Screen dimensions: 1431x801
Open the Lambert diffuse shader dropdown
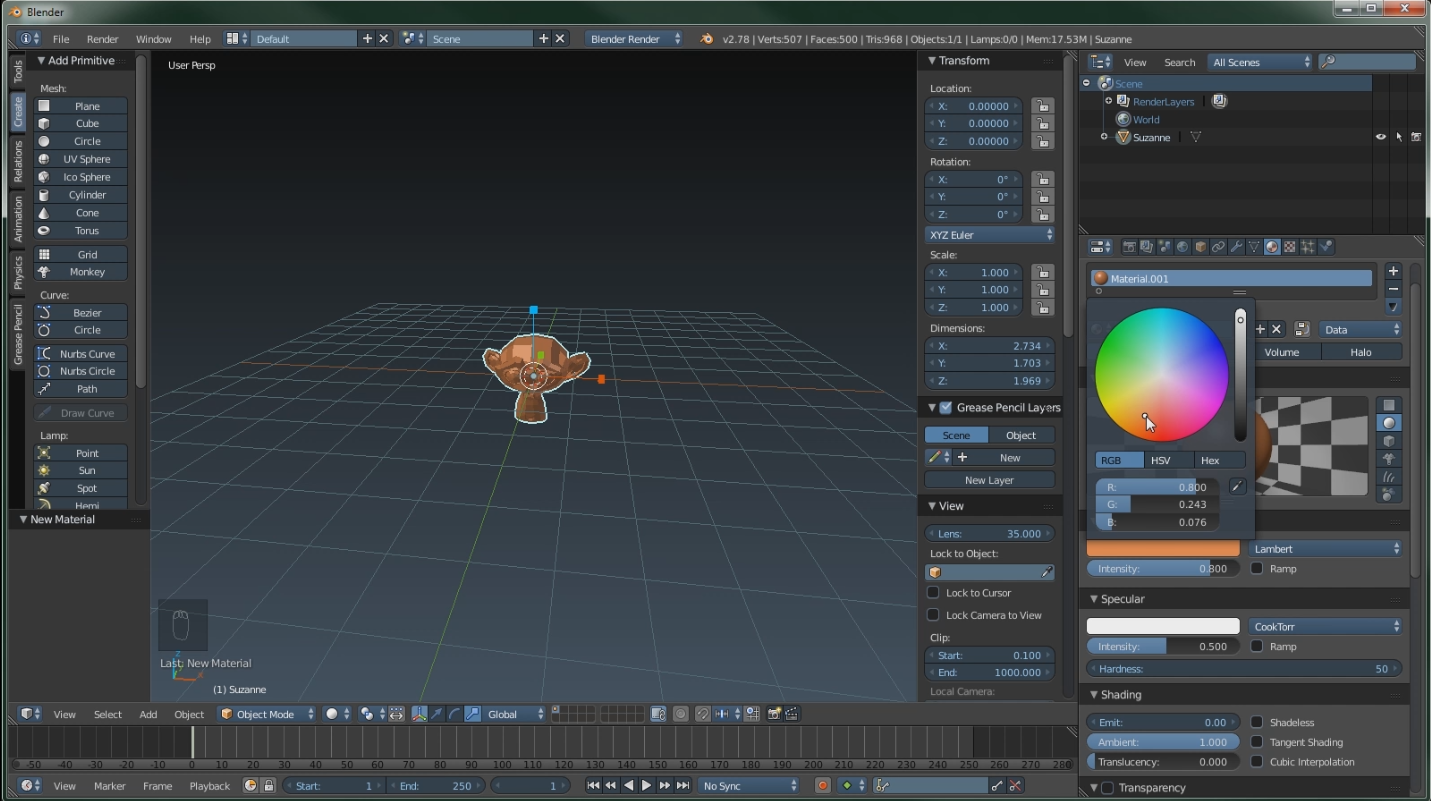[1325, 549]
